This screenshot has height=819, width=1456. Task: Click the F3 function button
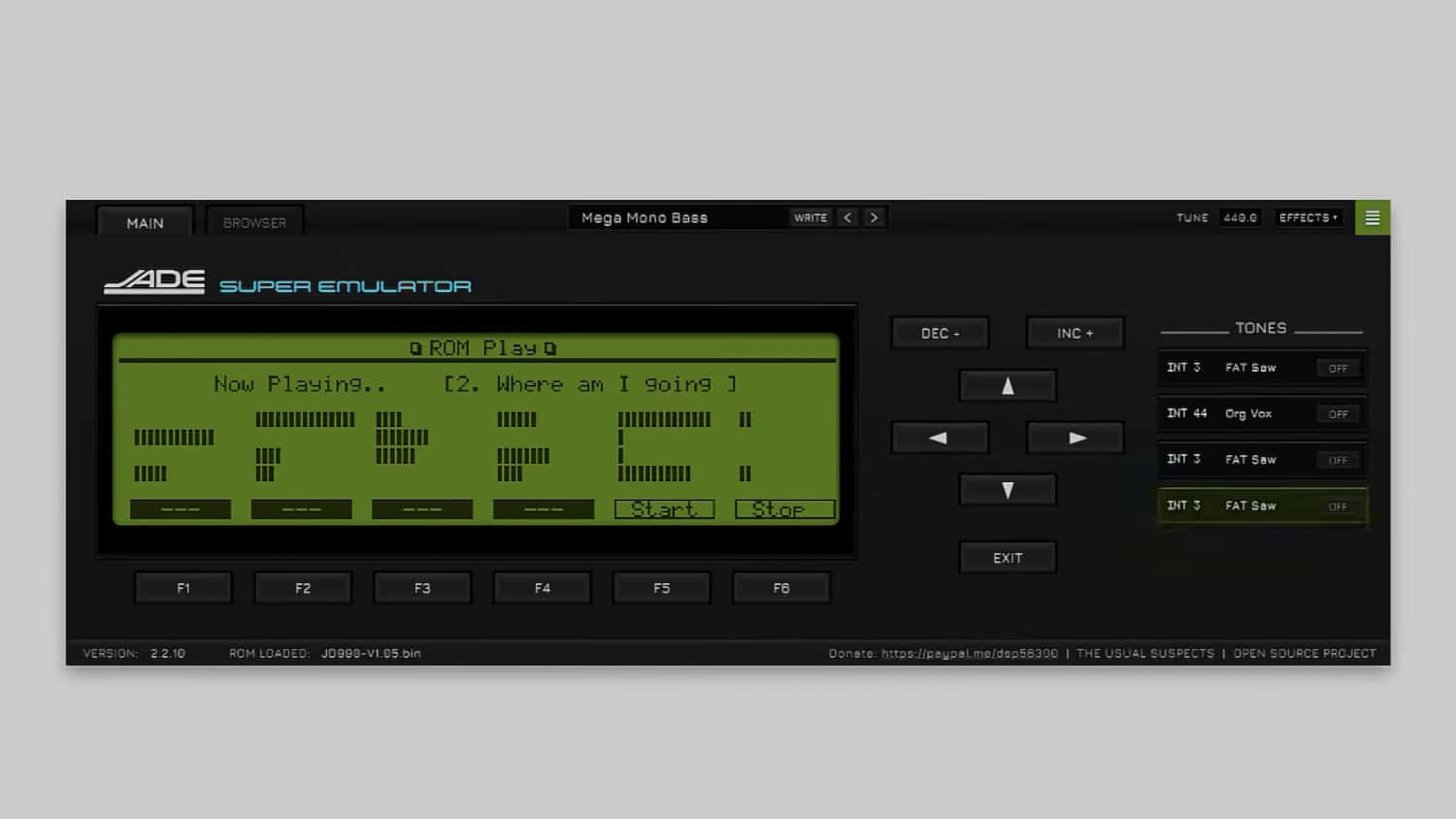pyautogui.click(x=422, y=588)
